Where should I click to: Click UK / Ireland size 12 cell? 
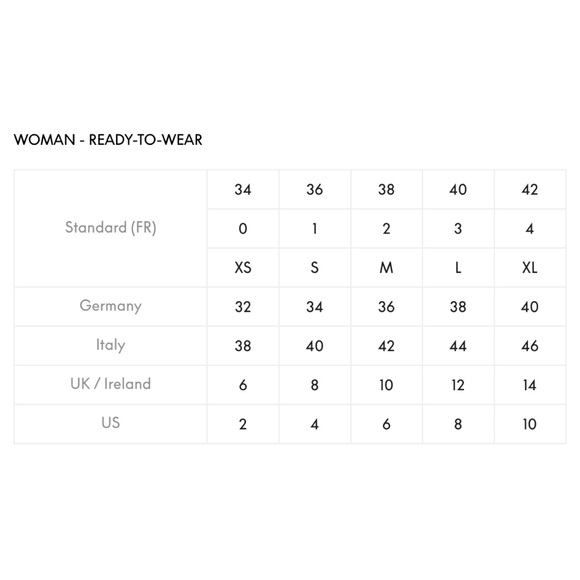pos(458,385)
